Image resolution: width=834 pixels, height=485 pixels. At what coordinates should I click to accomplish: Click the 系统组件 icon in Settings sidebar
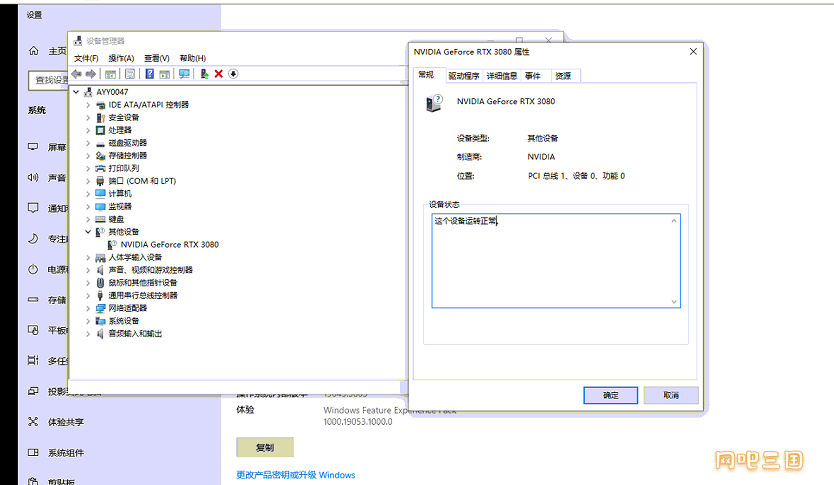pos(33,453)
